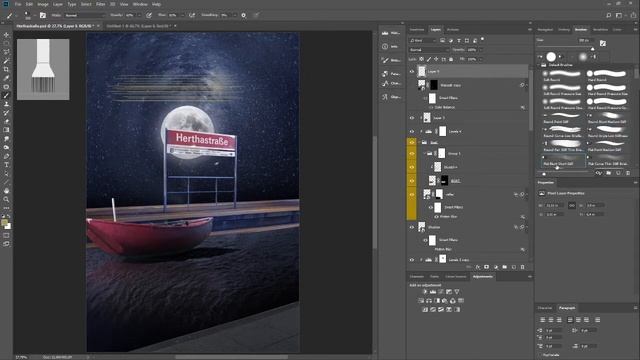Collapse Group 1 in layers panel

tap(424, 153)
